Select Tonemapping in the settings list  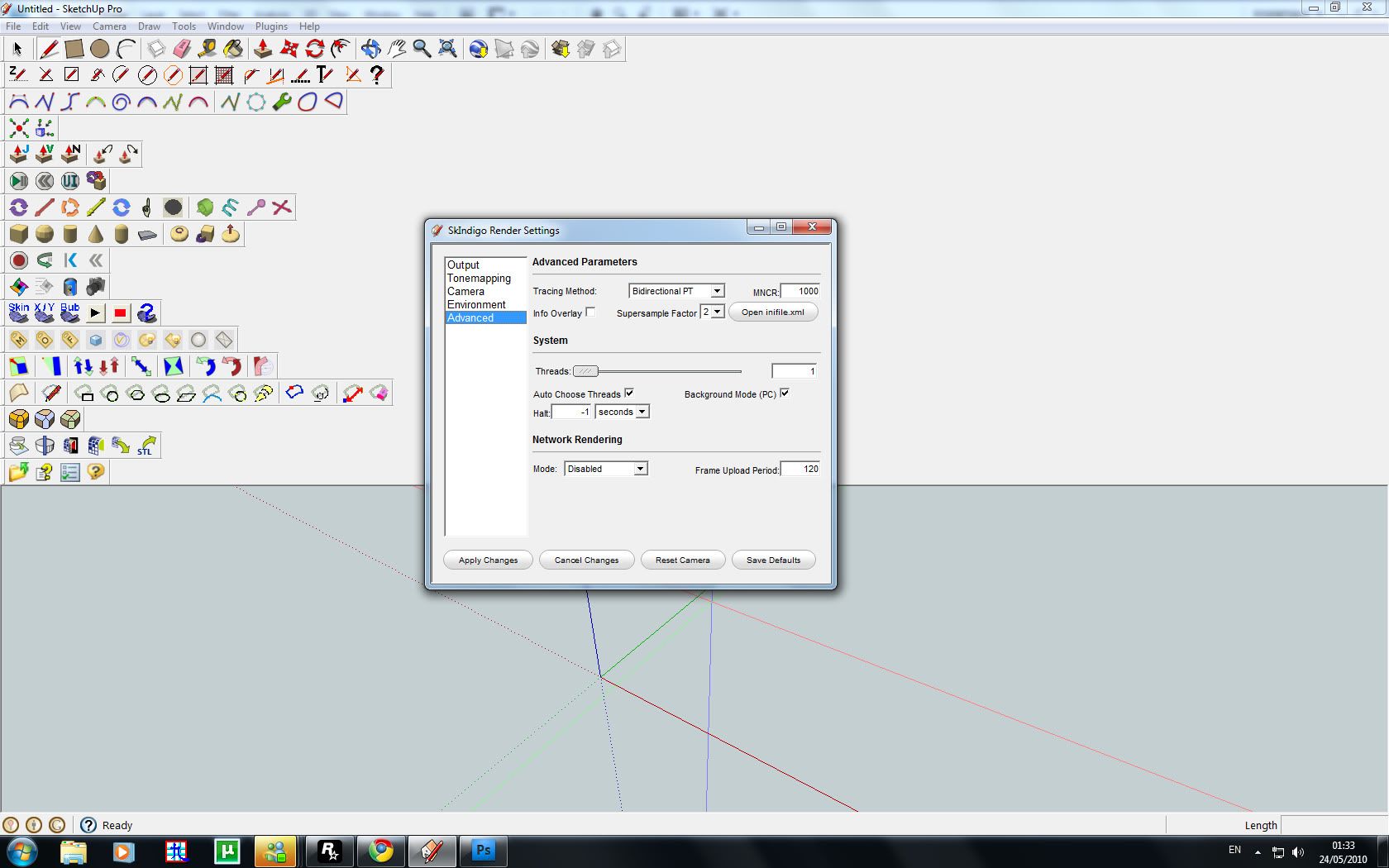pyautogui.click(x=479, y=279)
